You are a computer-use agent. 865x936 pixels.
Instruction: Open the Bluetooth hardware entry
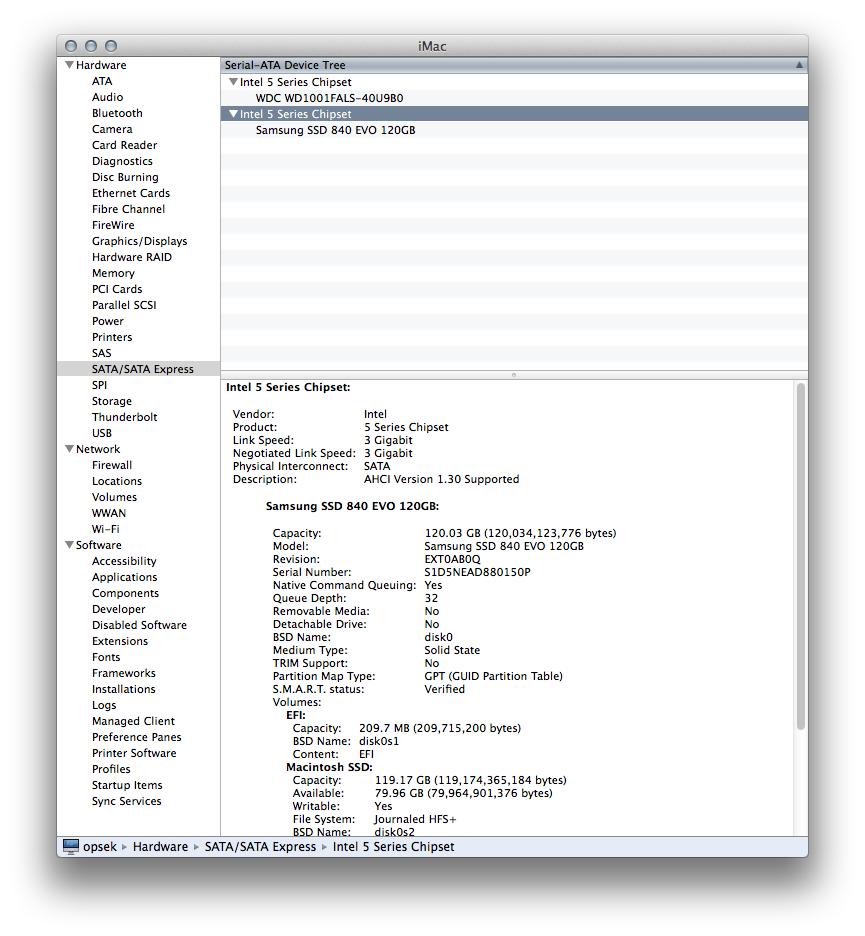117,113
